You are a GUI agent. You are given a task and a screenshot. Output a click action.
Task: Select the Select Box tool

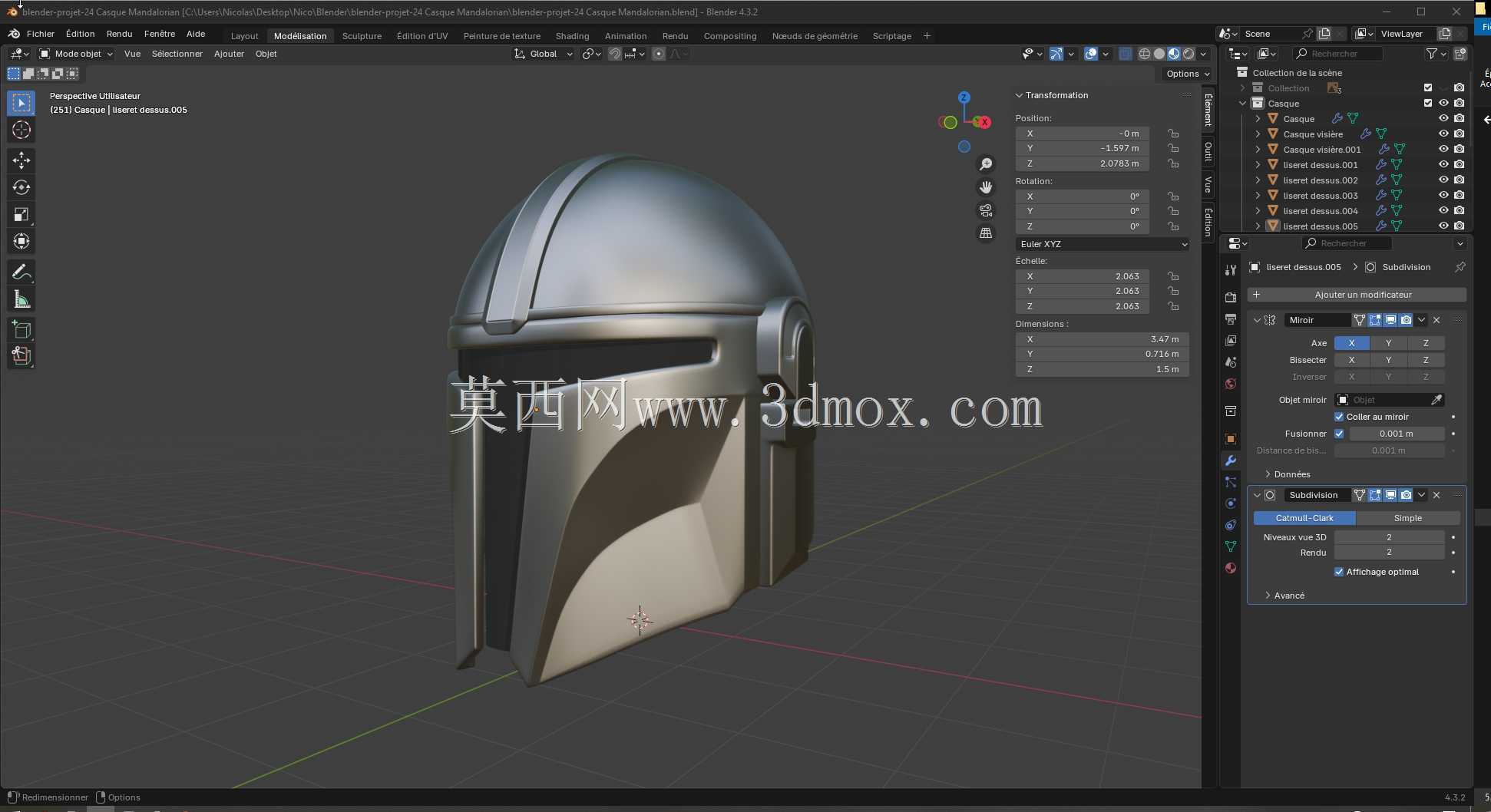point(21,103)
